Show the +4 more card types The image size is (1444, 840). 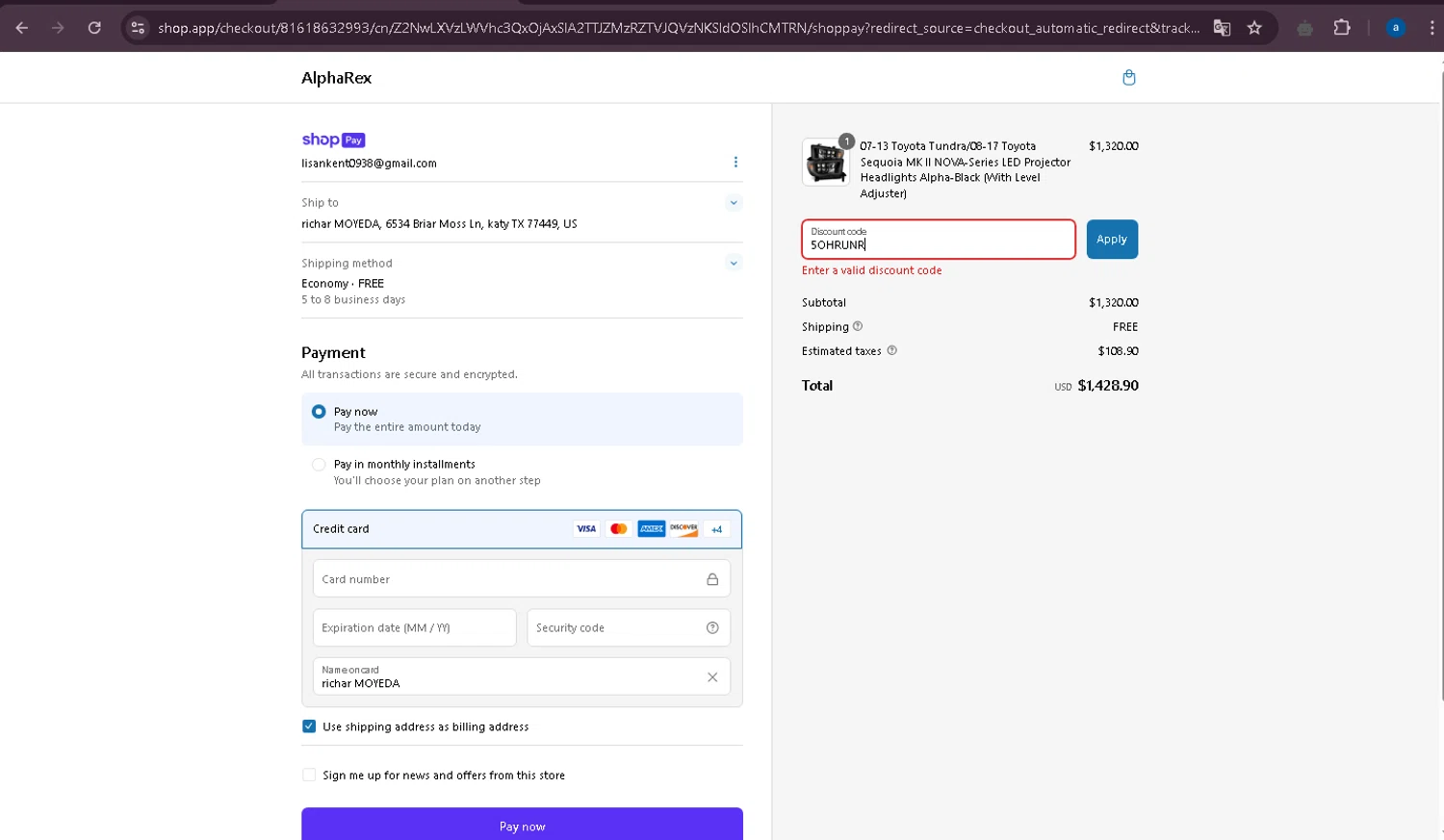(x=716, y=528)
